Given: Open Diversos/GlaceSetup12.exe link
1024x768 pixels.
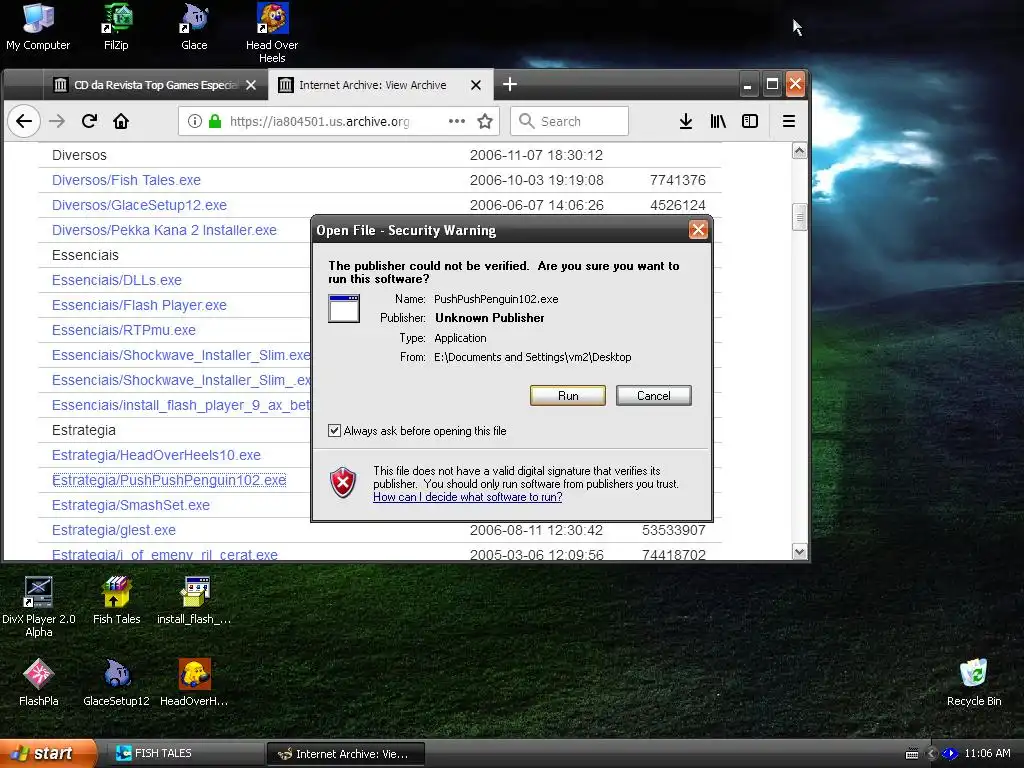Looking at the screenshot, I should (x=139, y=205).
